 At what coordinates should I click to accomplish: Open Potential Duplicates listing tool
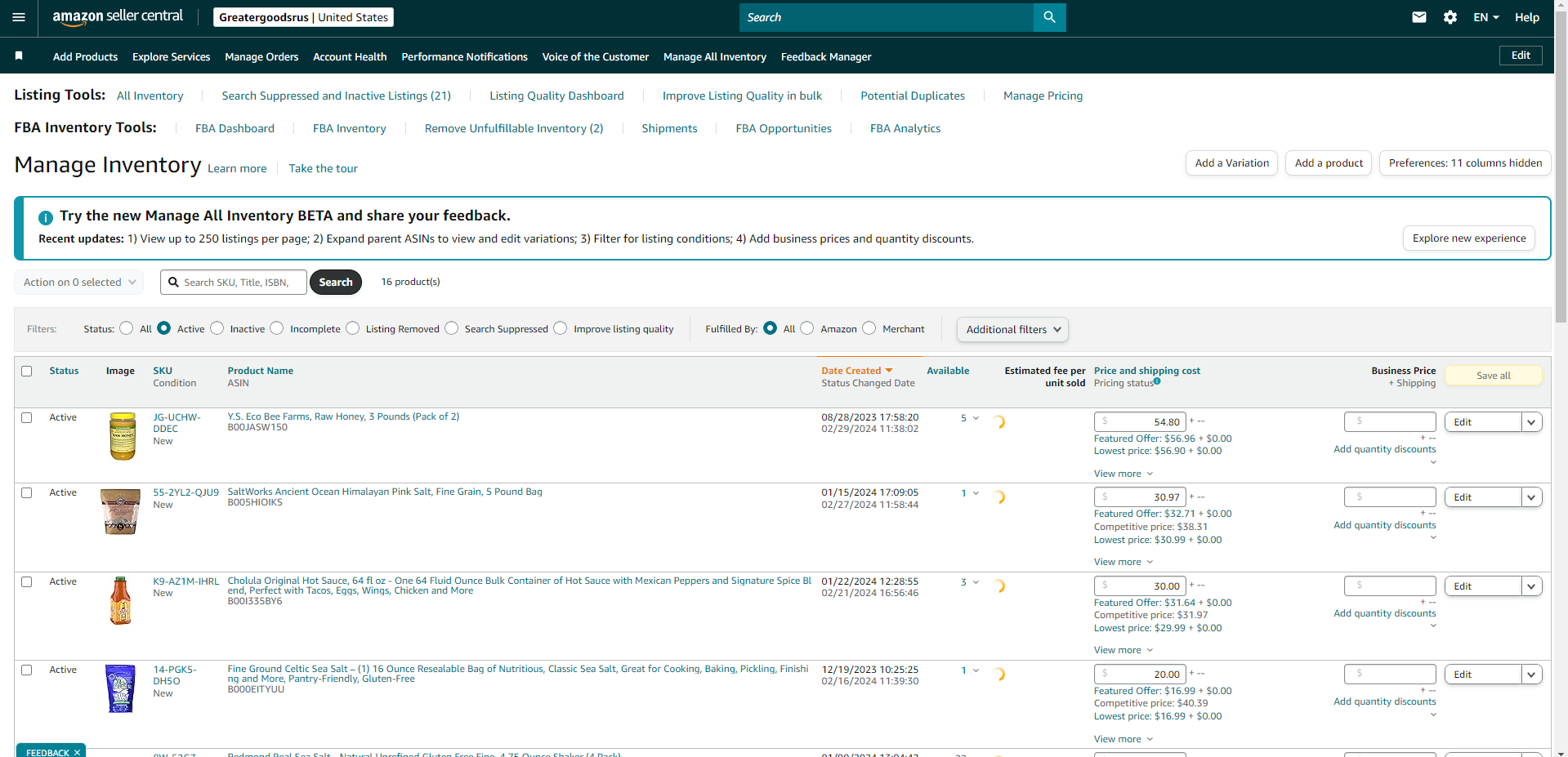[x=913, y=96]
